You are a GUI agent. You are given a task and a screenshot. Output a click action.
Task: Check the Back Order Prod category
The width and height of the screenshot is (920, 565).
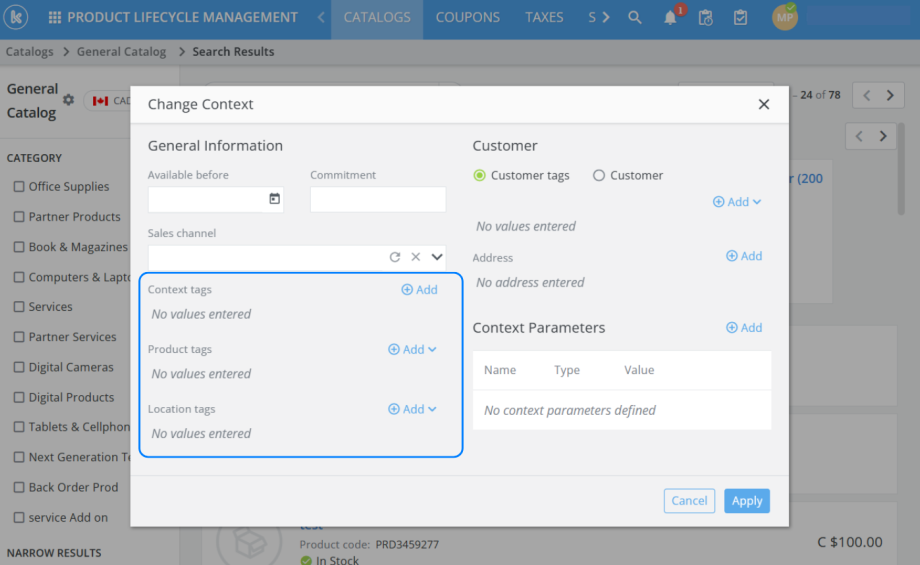(x=19, y=488)
